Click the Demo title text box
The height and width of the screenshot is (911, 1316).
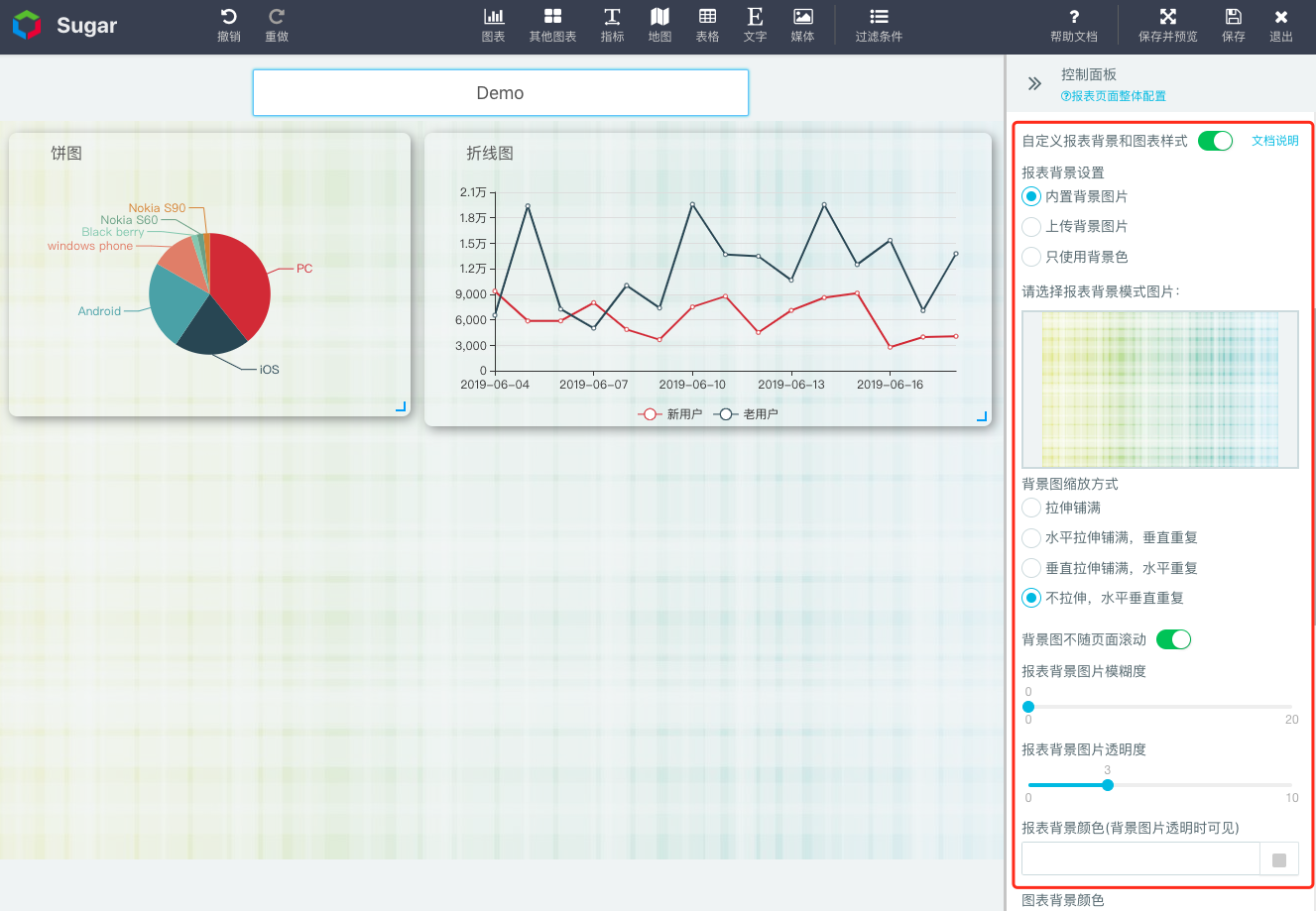[x=501, y=93]
